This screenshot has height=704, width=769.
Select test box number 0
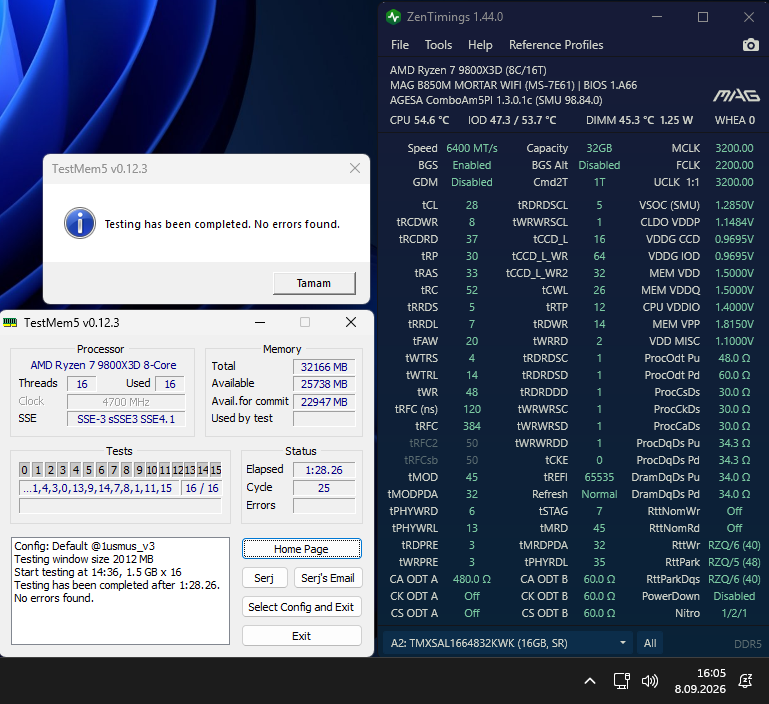click(25, 470)
